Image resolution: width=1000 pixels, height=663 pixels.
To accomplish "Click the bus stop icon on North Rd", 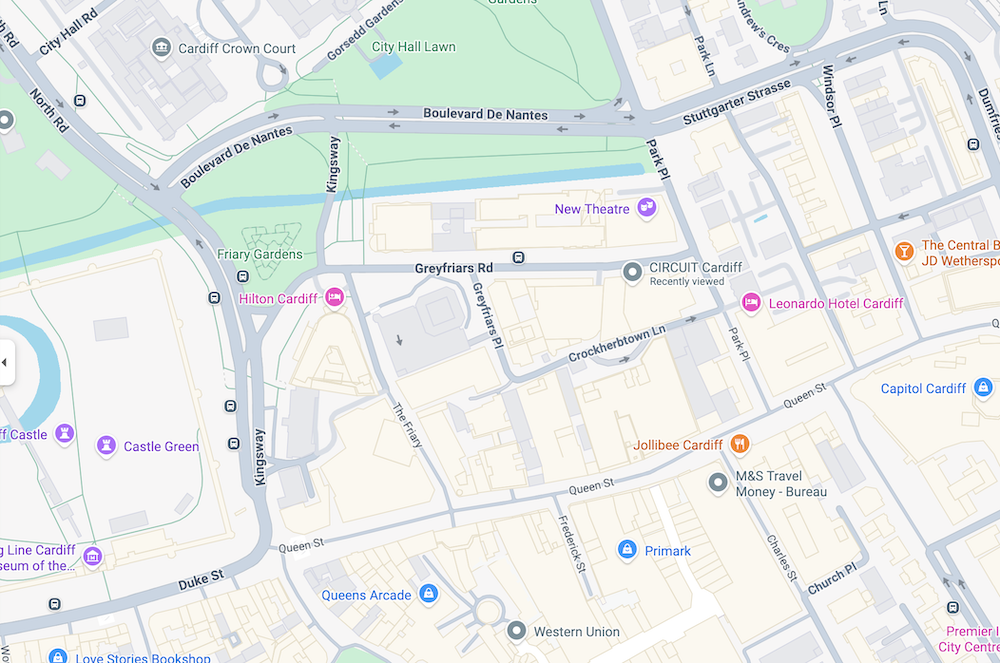I will coord(80,101).
